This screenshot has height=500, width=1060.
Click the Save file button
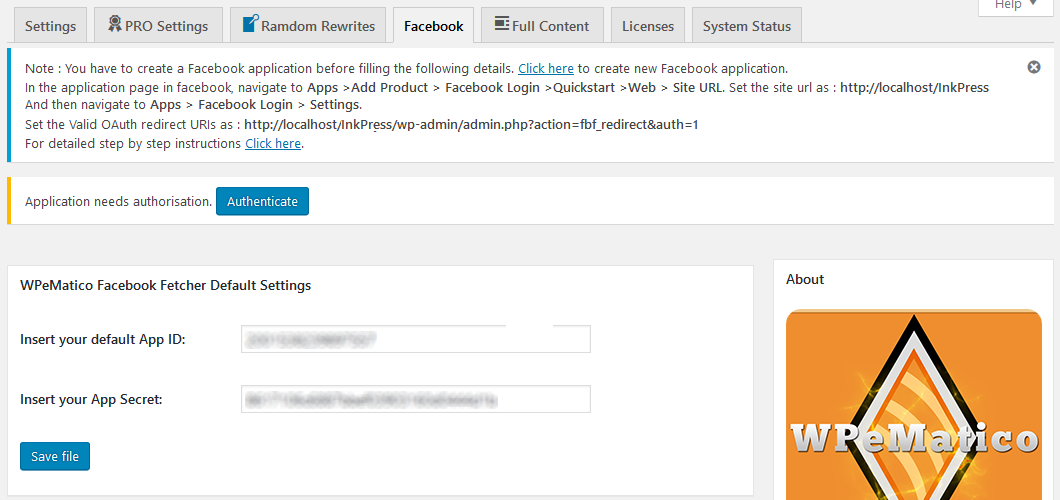tap(55, 456)
